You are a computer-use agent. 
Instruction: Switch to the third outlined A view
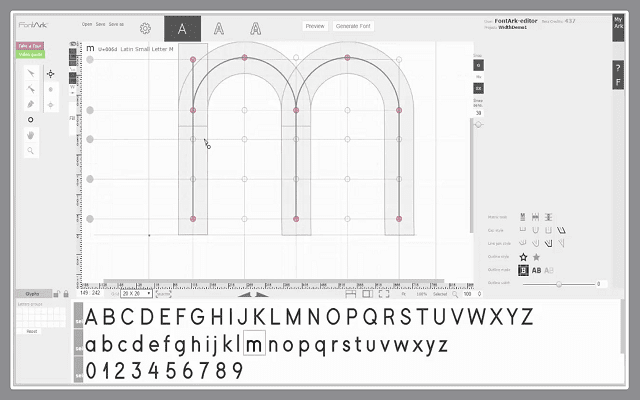(x=255, y=29)
